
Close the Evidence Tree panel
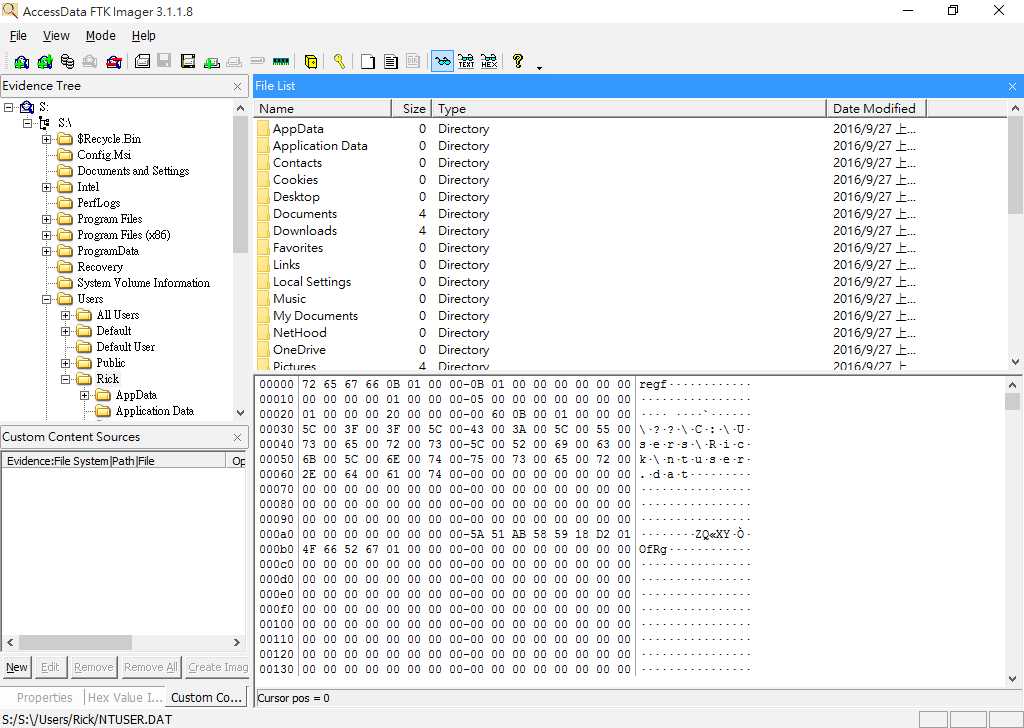pos(238,86)
